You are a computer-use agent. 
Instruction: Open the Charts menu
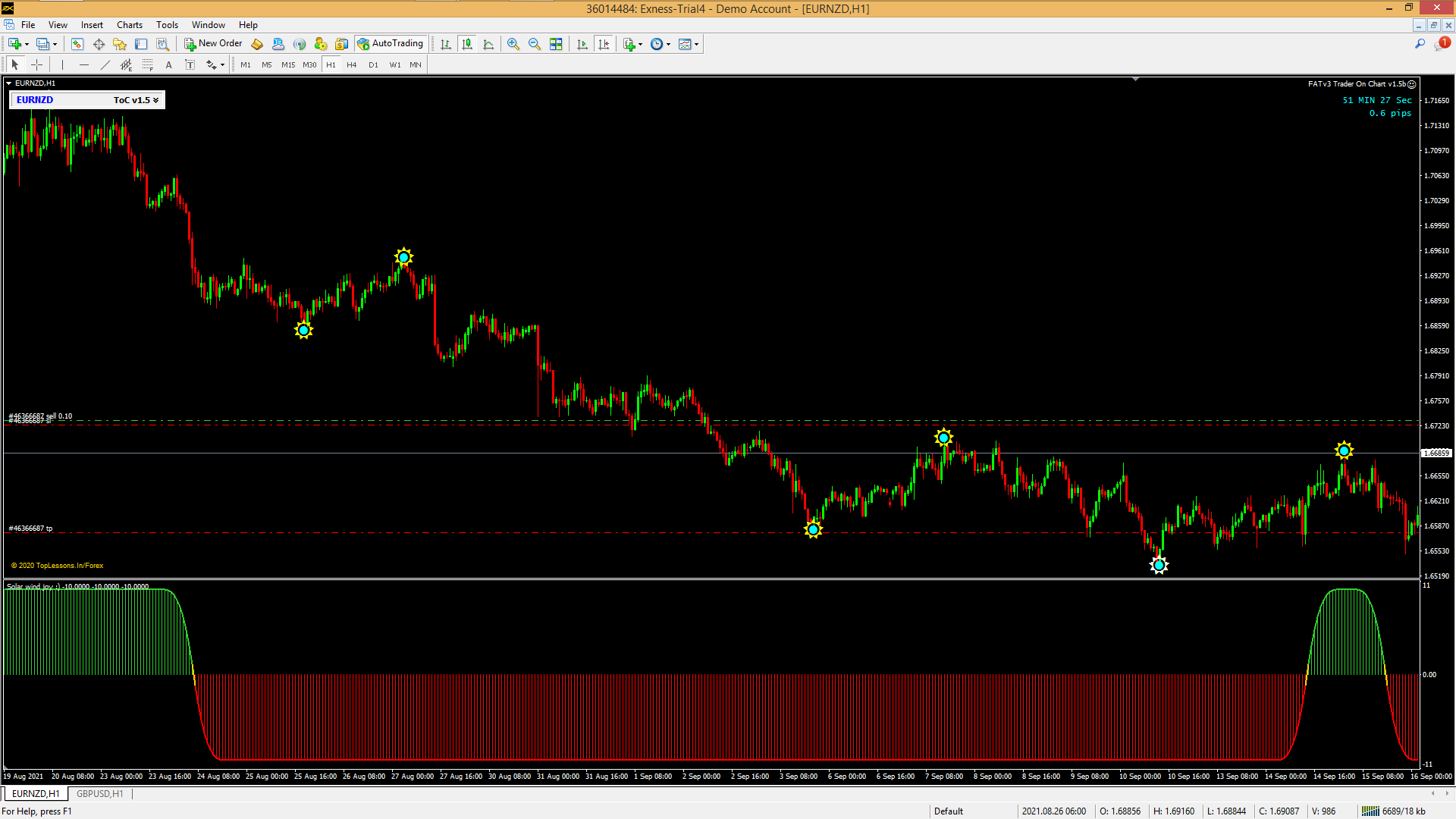(129, 24)
